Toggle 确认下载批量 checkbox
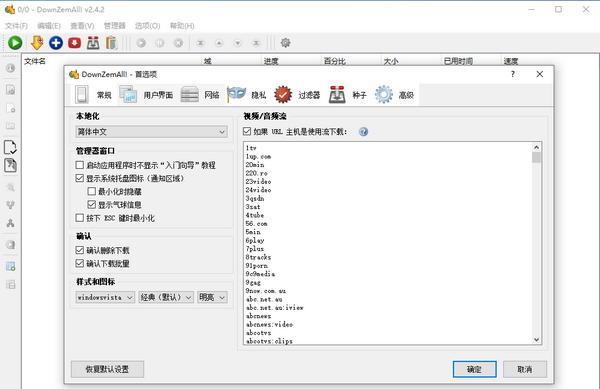 click(80, 263)
